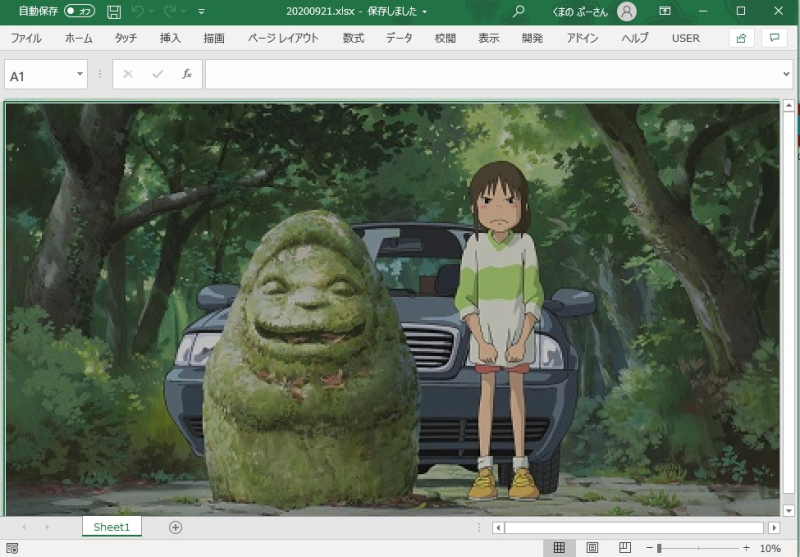
Task: Click the horizontal scrollbar track
Action: 634,527
